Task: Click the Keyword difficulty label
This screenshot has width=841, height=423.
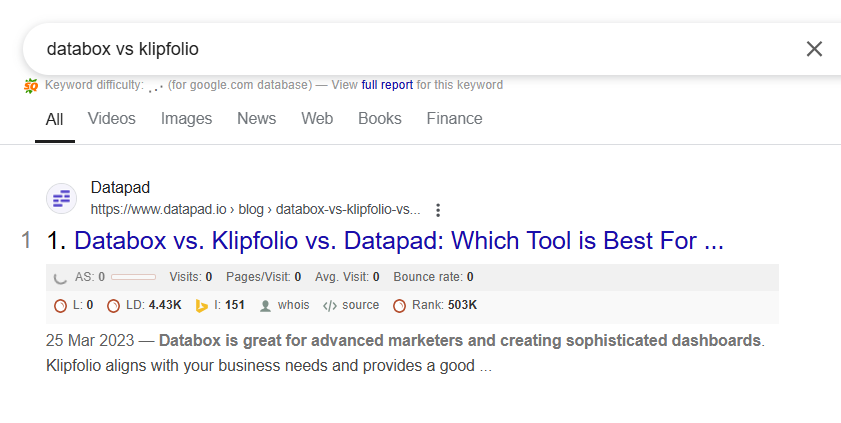Action: [94, 85]
